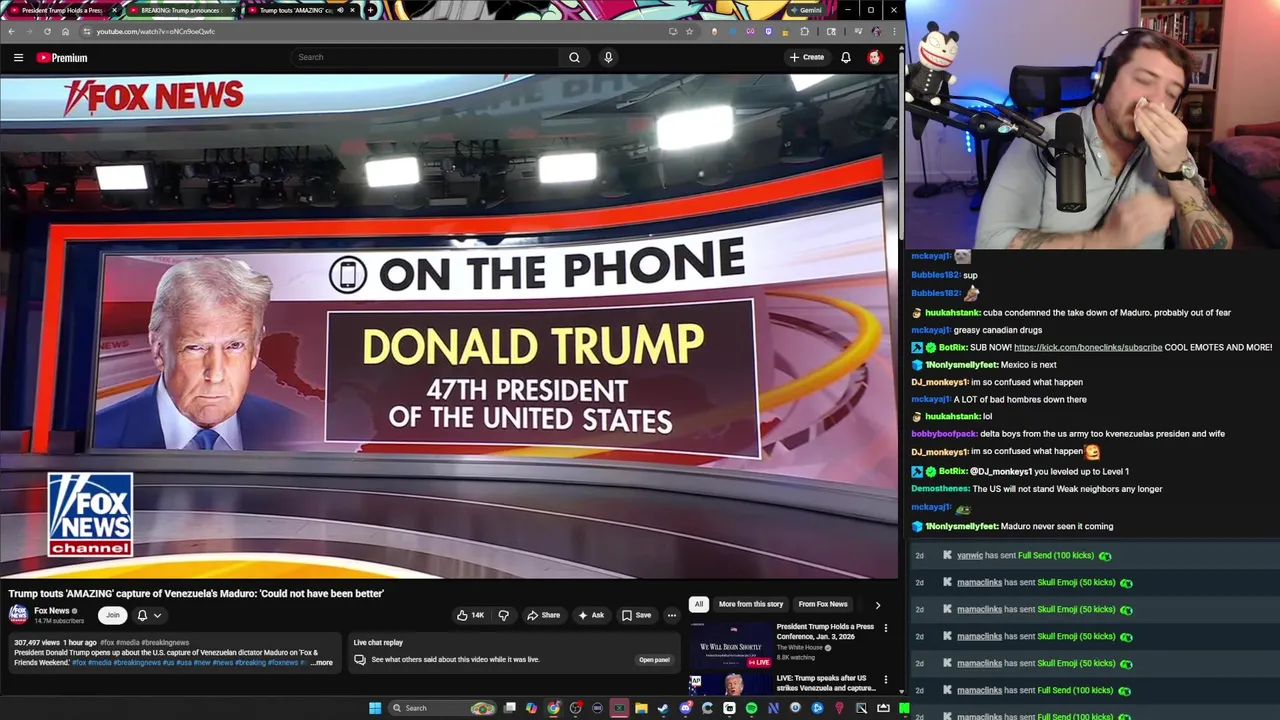Switch to 'President Trump Holds a Press' tab
1280x720 pixels.
(x=62, y=10)
